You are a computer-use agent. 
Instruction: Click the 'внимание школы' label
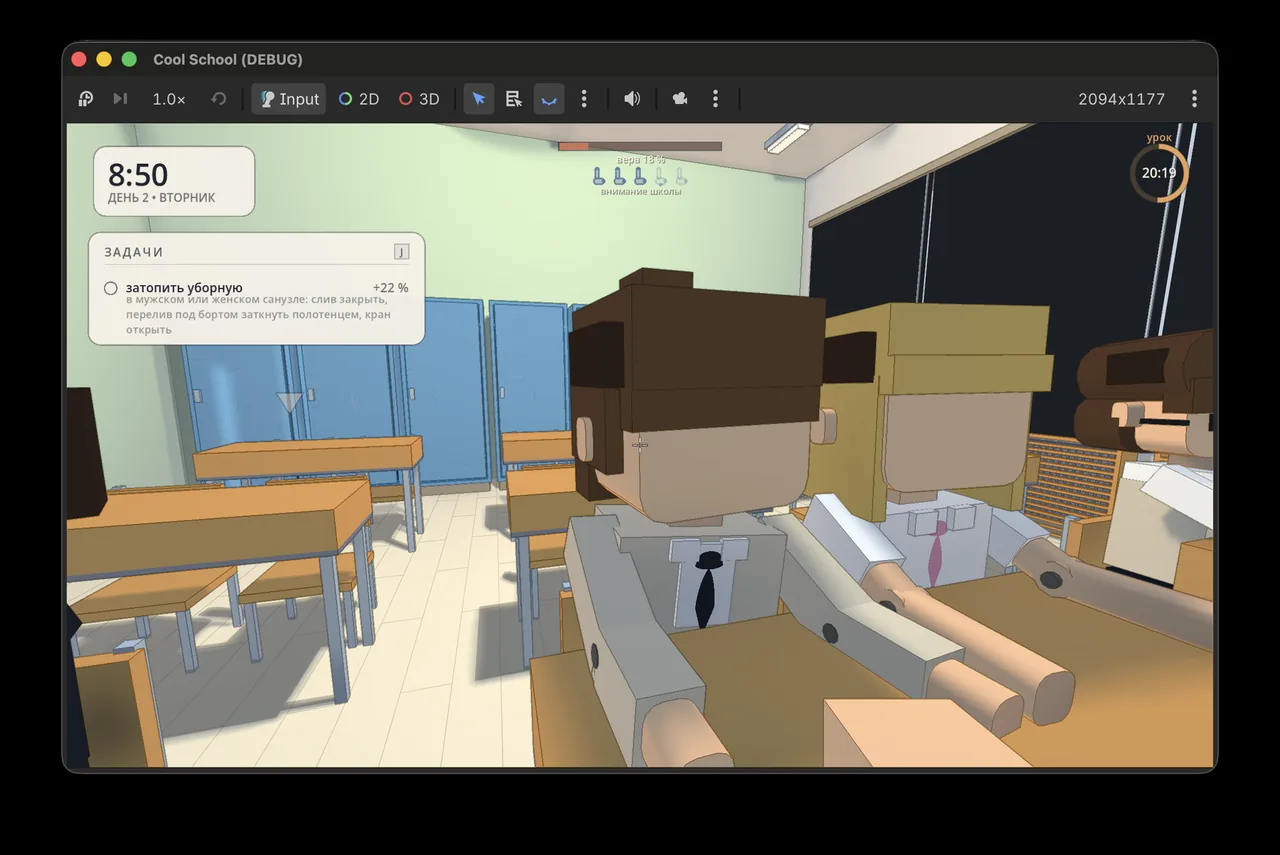[x=641, y=191]
